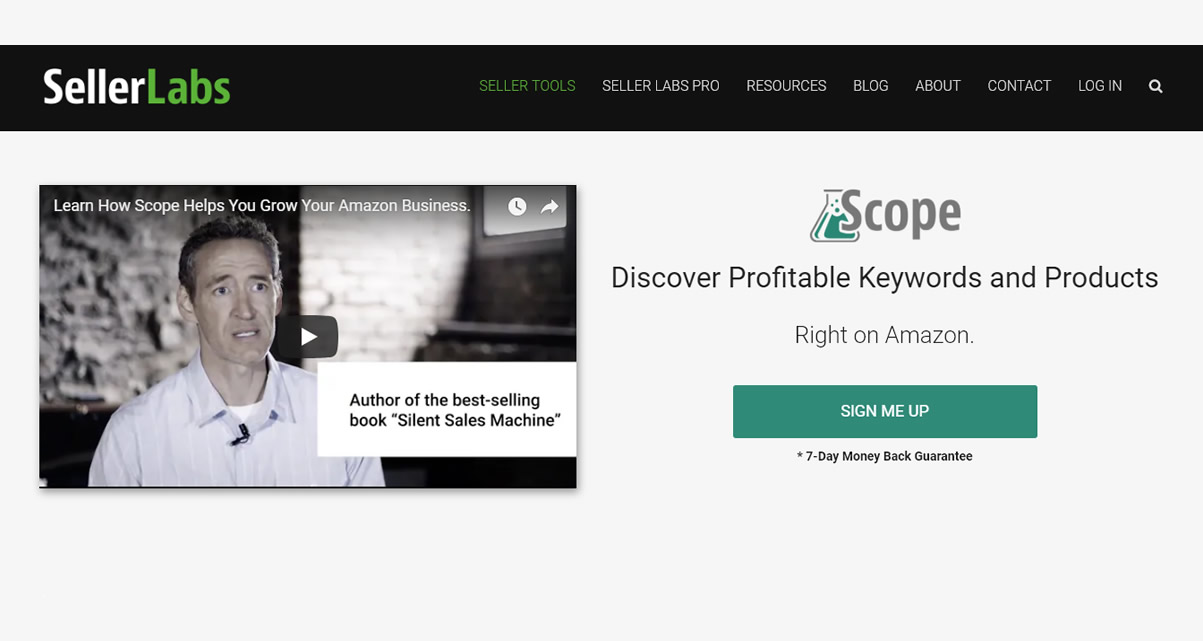Click the Silent Sales Machine caption box
The height and width of the screenshot is (641, 1203).
pyautogui.click(x=447, y=410)
